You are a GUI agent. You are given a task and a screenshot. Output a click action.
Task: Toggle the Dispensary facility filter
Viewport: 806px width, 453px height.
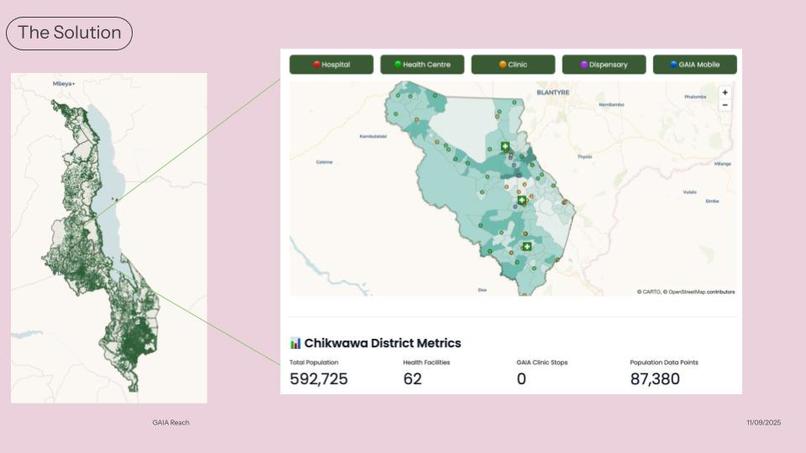click(x=604, y=65)
